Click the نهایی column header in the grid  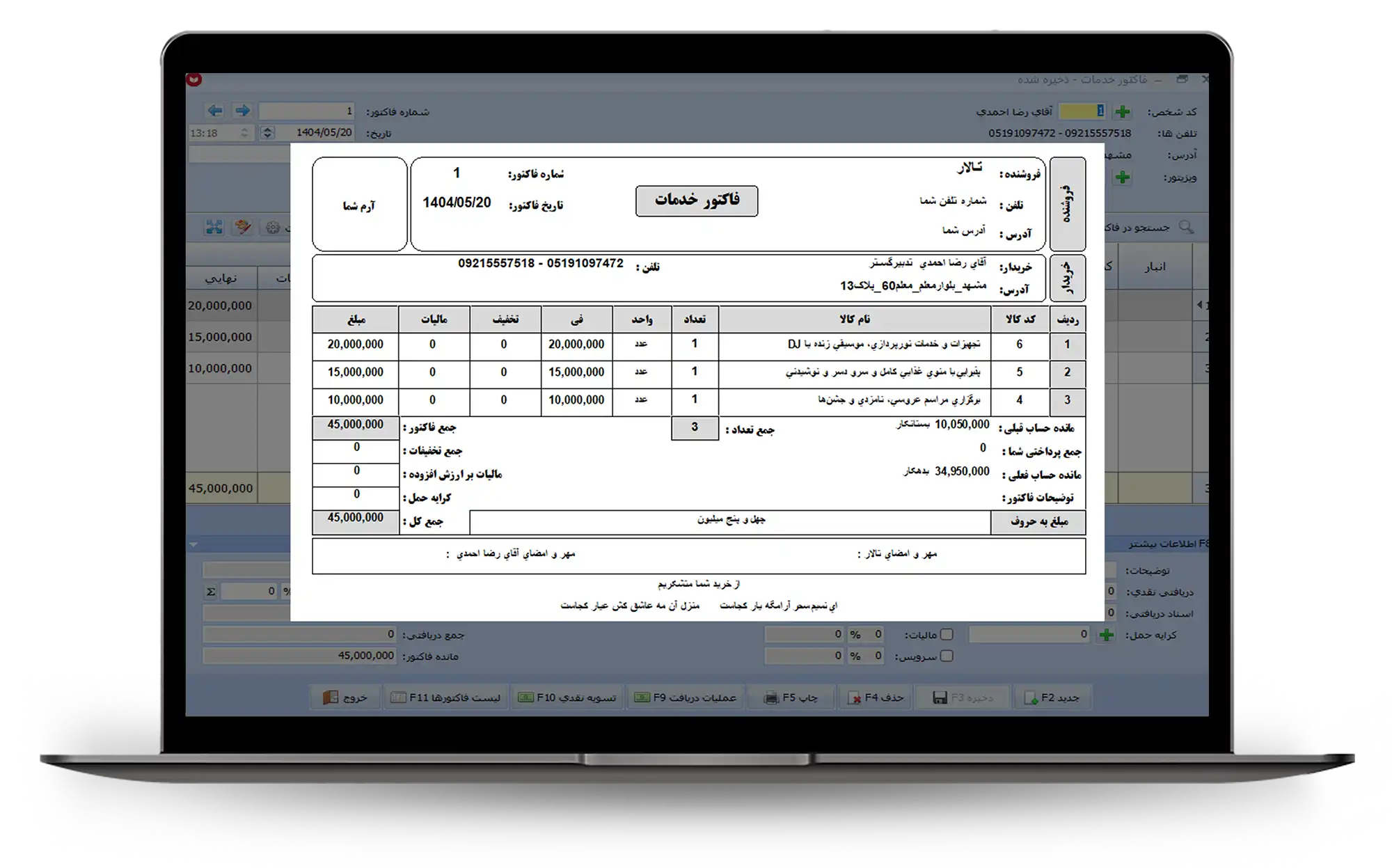pyautogui.click(x=221, y=278)
